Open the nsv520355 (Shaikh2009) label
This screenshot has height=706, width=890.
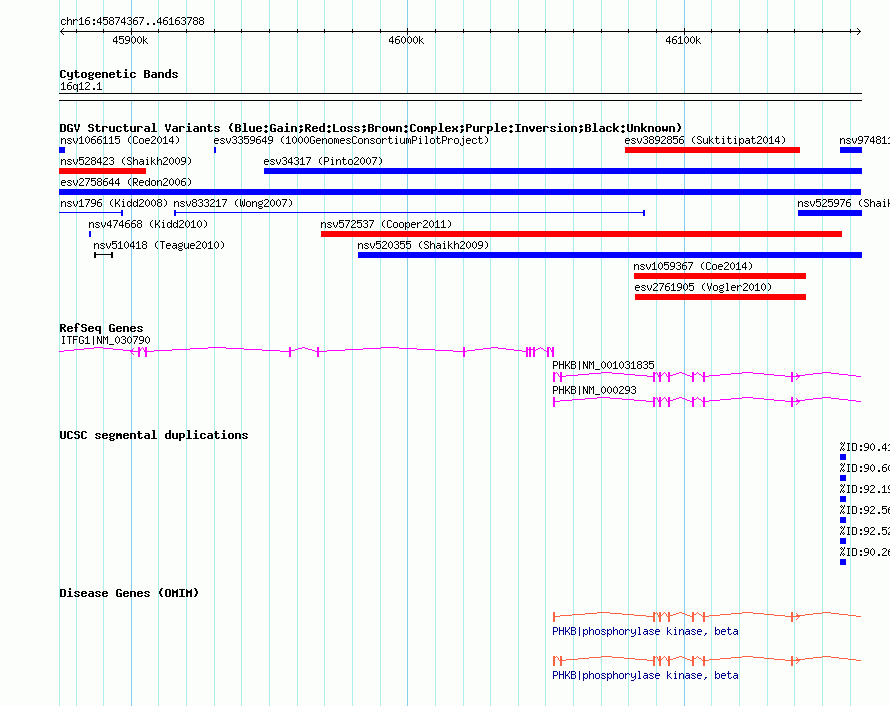423,245
